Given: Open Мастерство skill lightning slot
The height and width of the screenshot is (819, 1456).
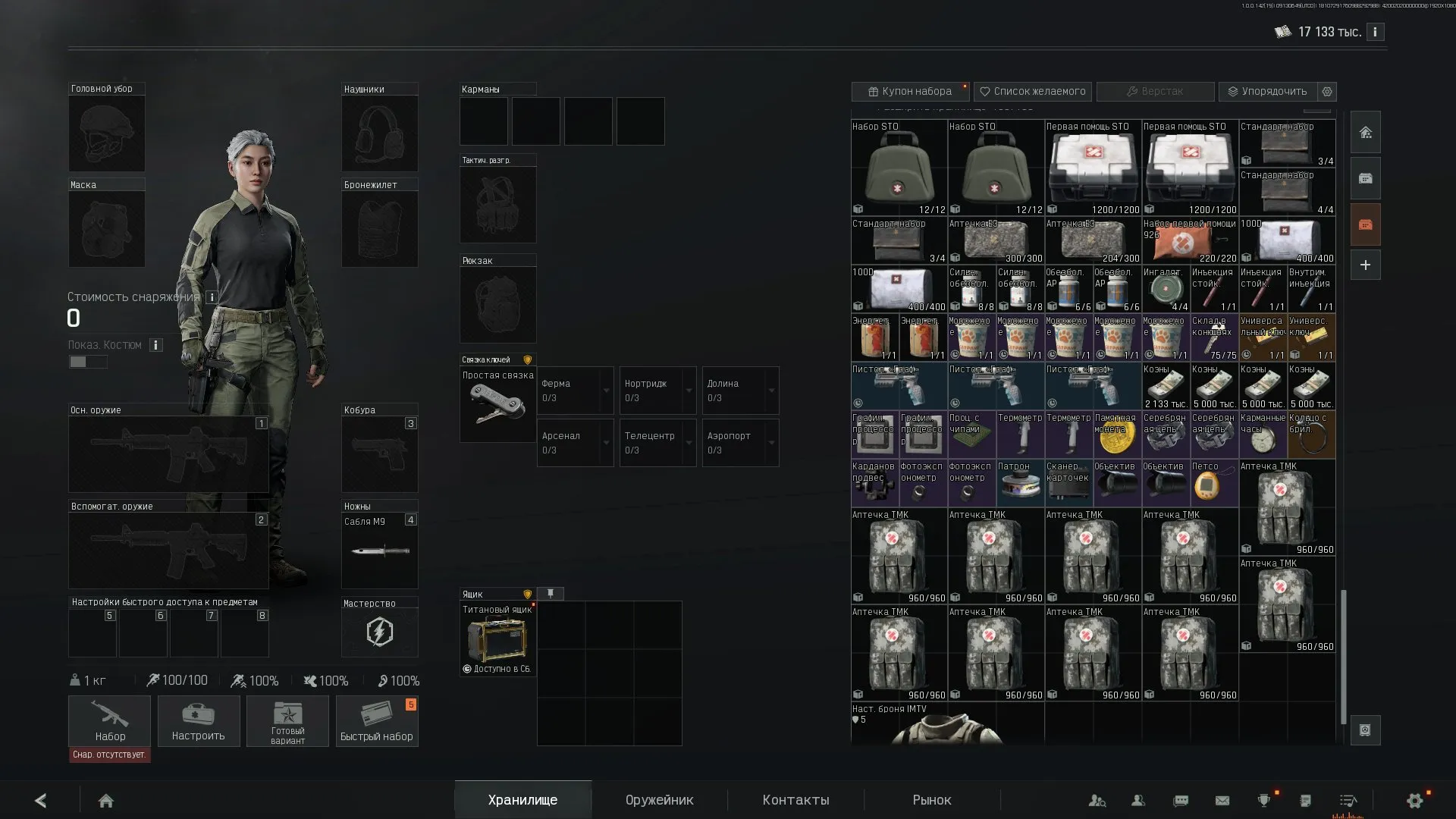Looking at the screenshot, I should (x=379, y=632).
